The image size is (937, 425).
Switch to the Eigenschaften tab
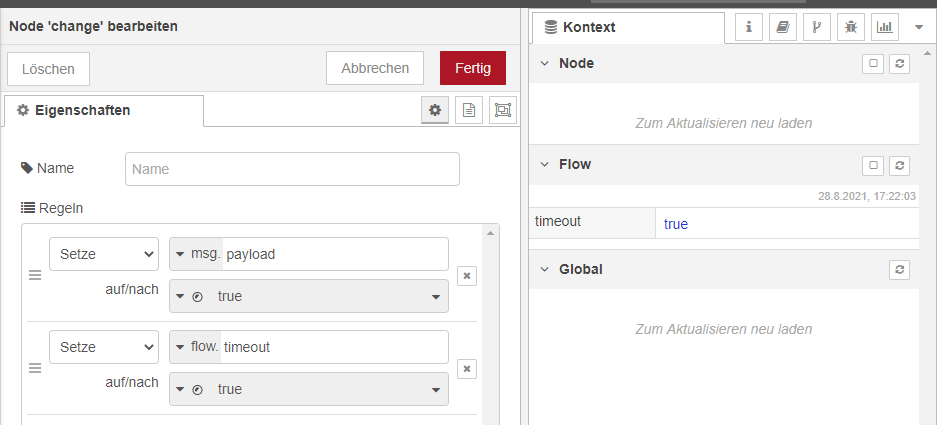point(104,111)
